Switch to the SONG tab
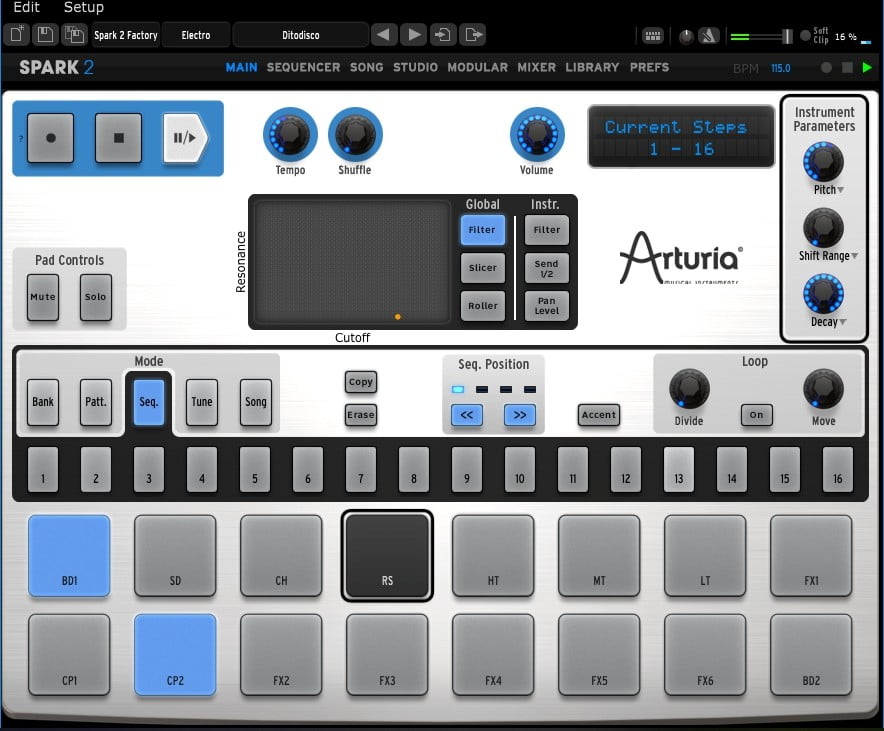884x731 pixels. [x=366, y=68]
